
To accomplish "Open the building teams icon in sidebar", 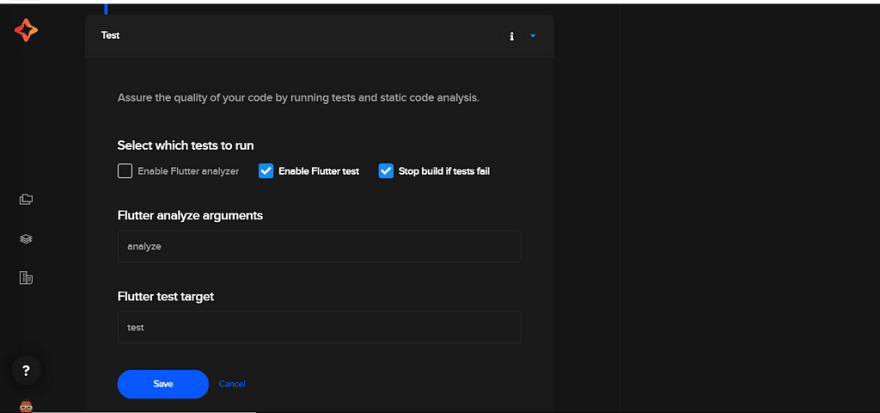I will click(x=26, y=277).
